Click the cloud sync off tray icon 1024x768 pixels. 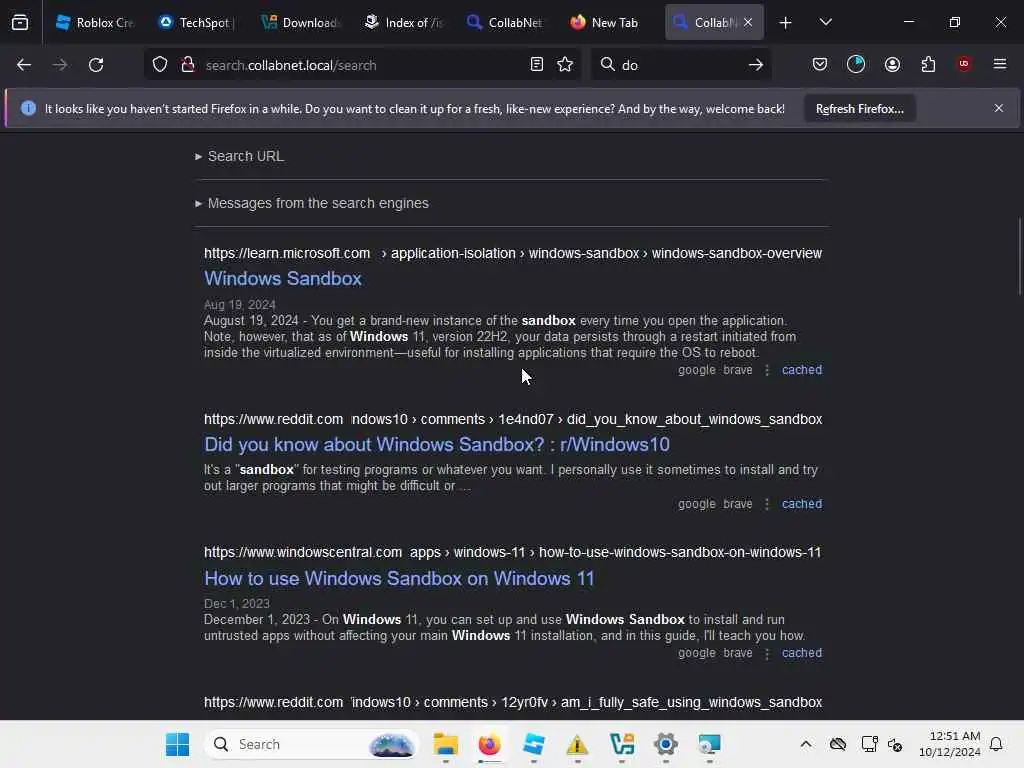838,744
